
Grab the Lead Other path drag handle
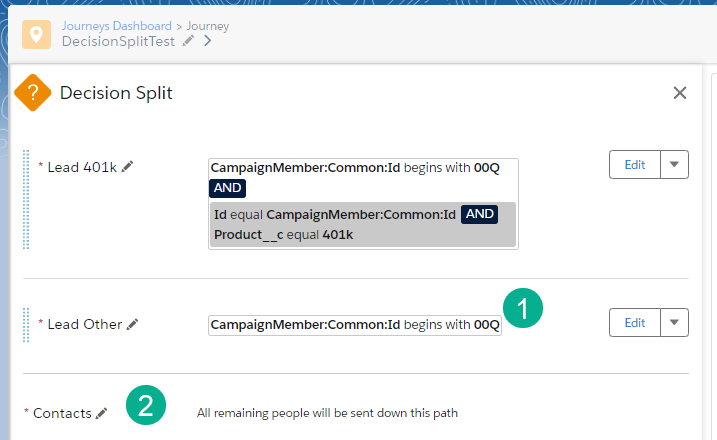click(27, 325)
